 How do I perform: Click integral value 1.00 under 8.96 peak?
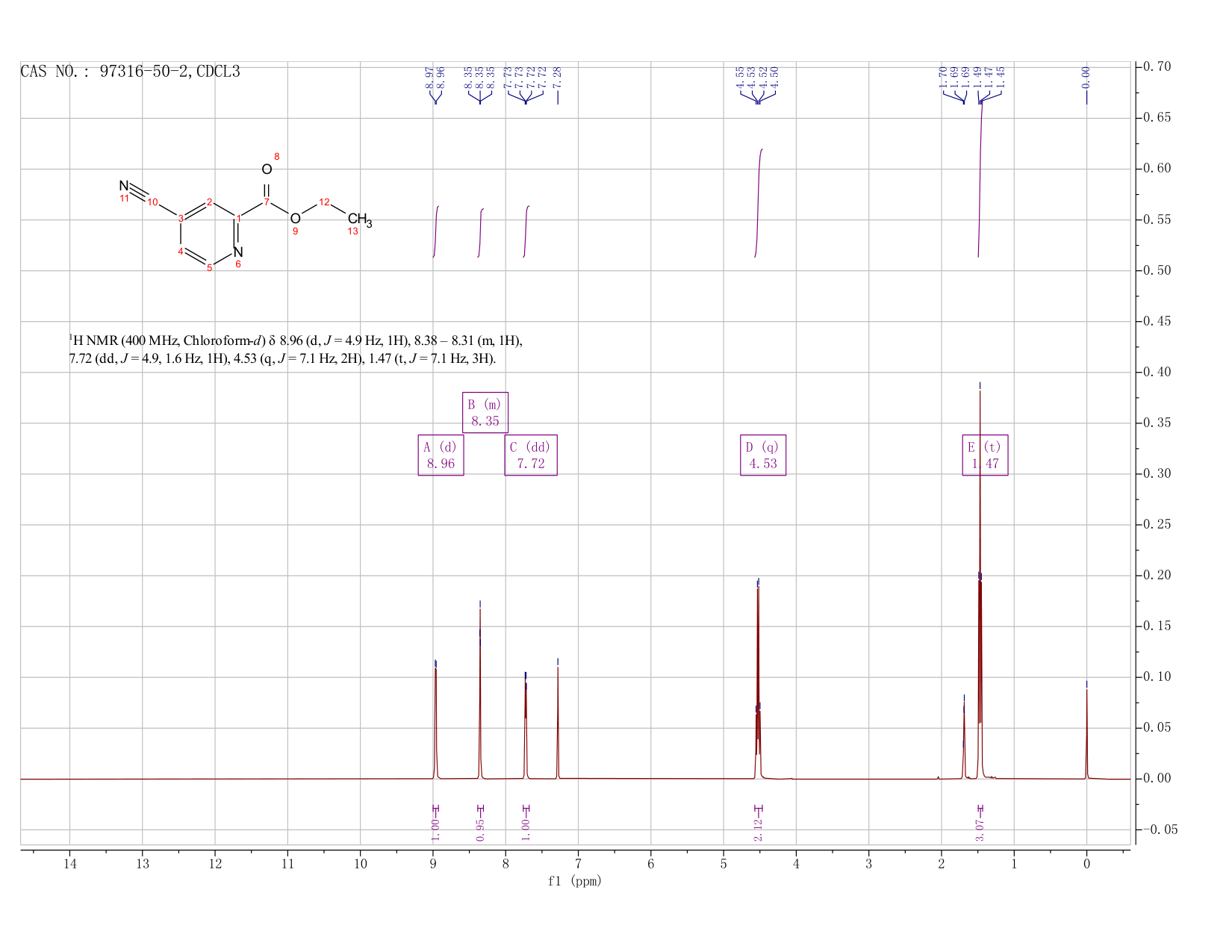pyautogui.click(x=435, y=830)
